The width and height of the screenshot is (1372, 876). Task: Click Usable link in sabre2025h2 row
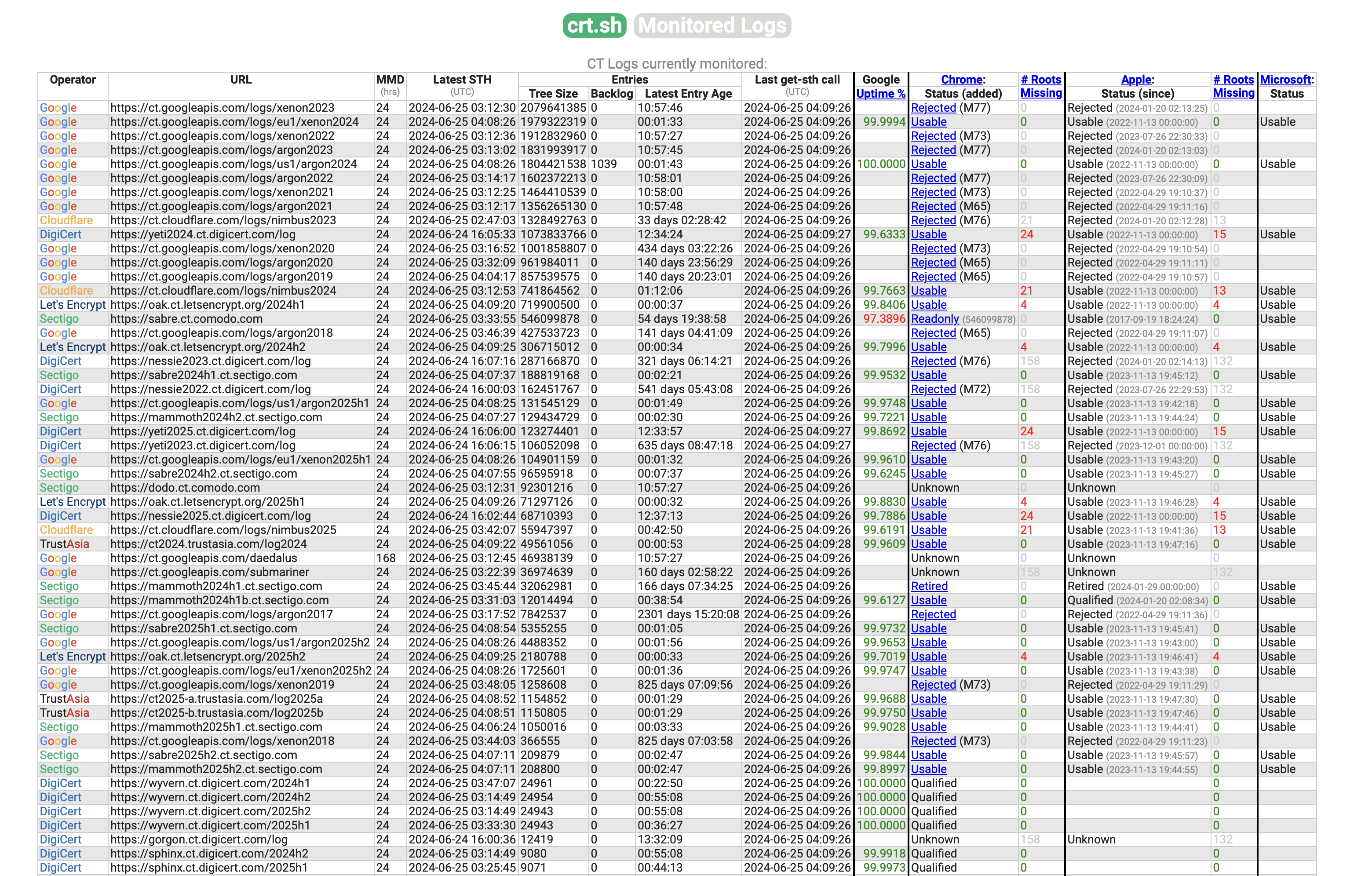tap(929, 755)
